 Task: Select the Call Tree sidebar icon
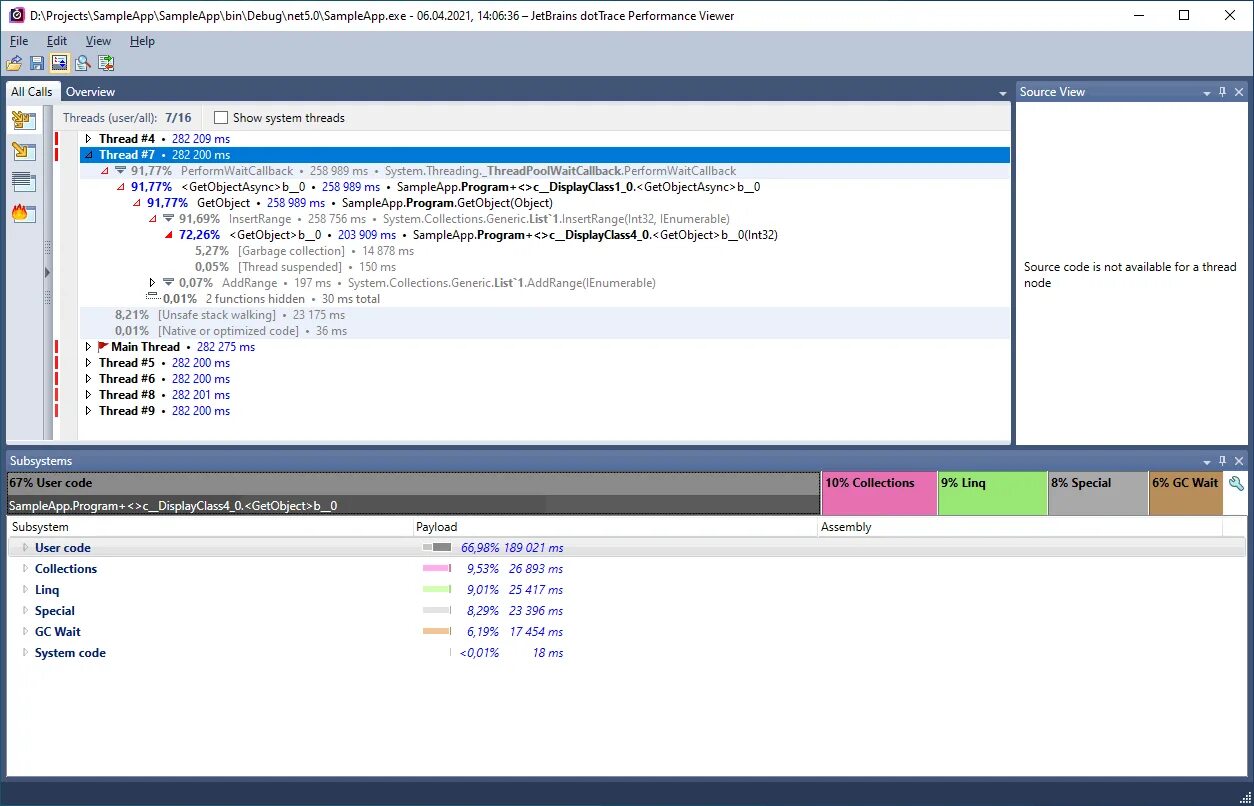[23, 152]
